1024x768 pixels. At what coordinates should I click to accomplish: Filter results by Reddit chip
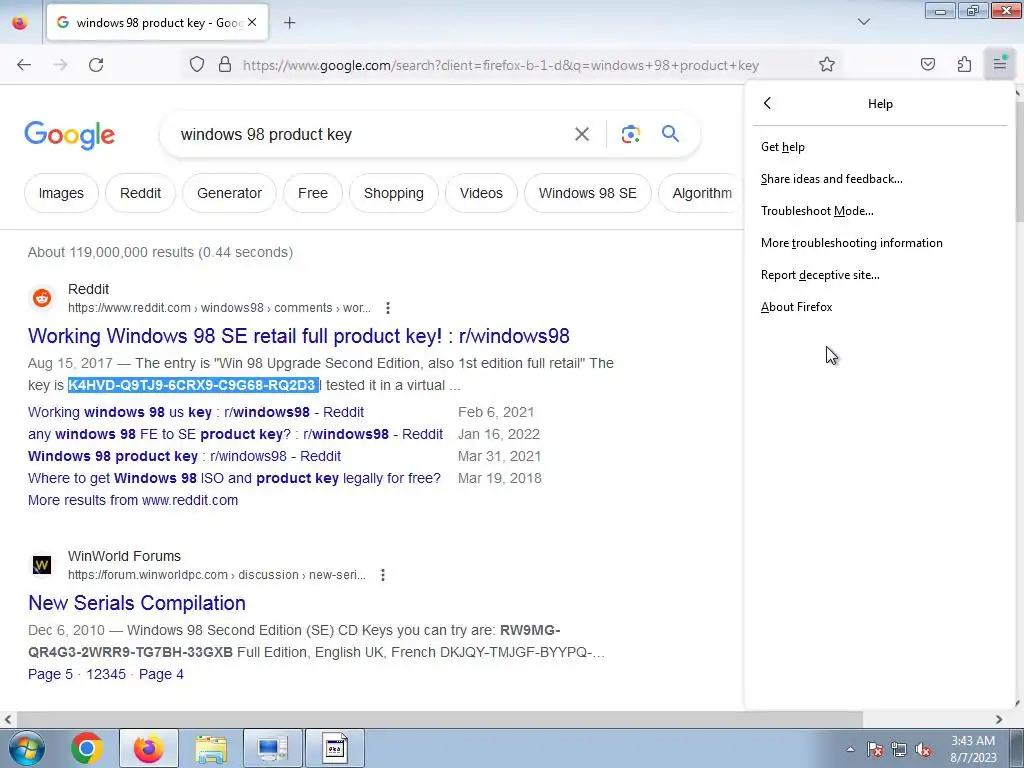(x=140, y=193)
